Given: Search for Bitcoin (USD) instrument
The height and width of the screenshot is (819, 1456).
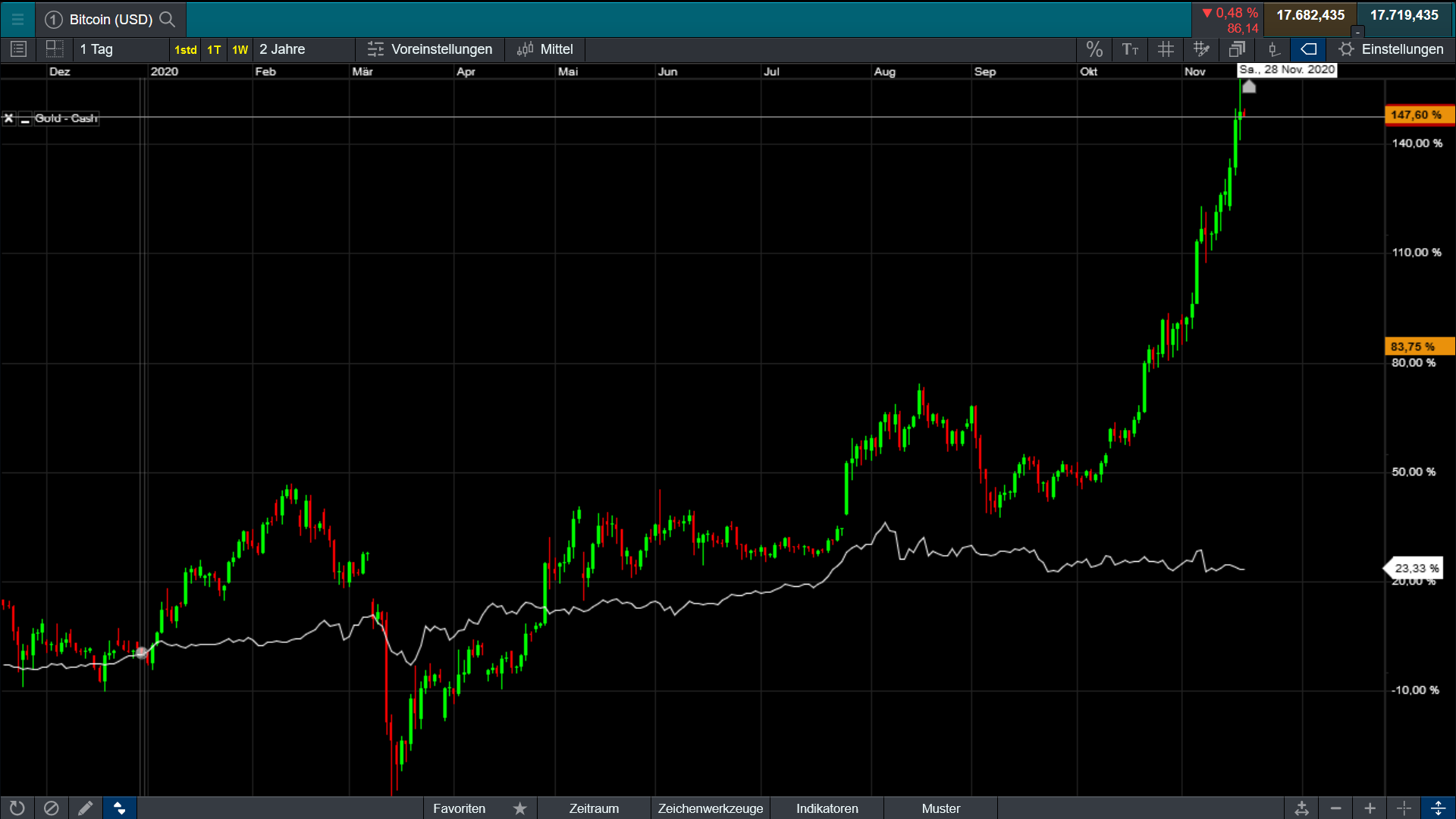Looking at the screenshot, I should (x=168, y=19).
